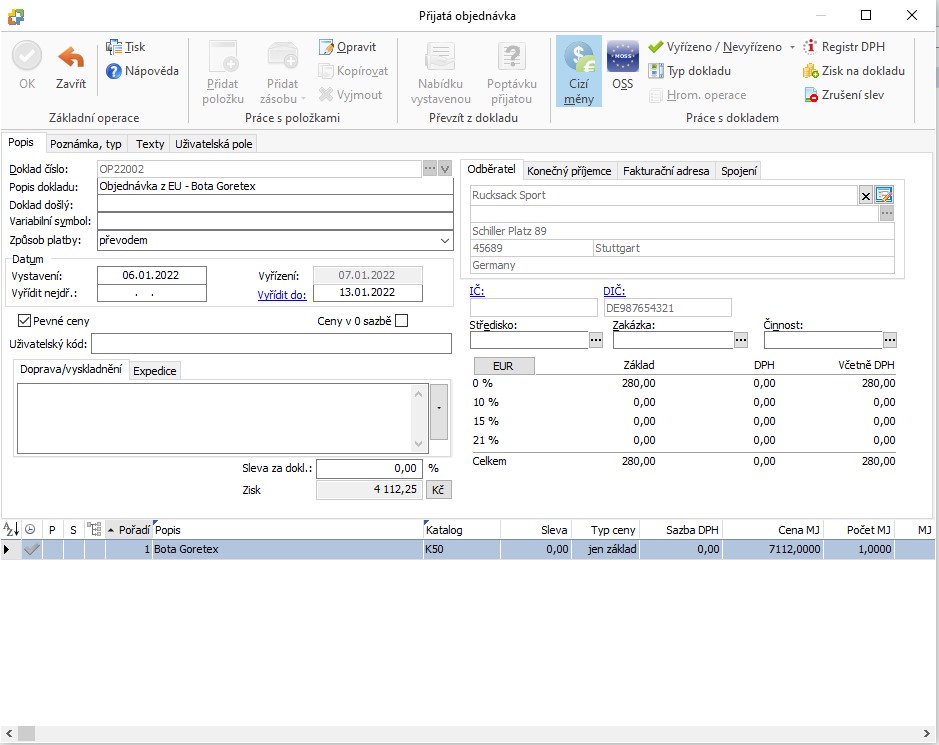Expand the Doklad číslo V dropdown

445,169
